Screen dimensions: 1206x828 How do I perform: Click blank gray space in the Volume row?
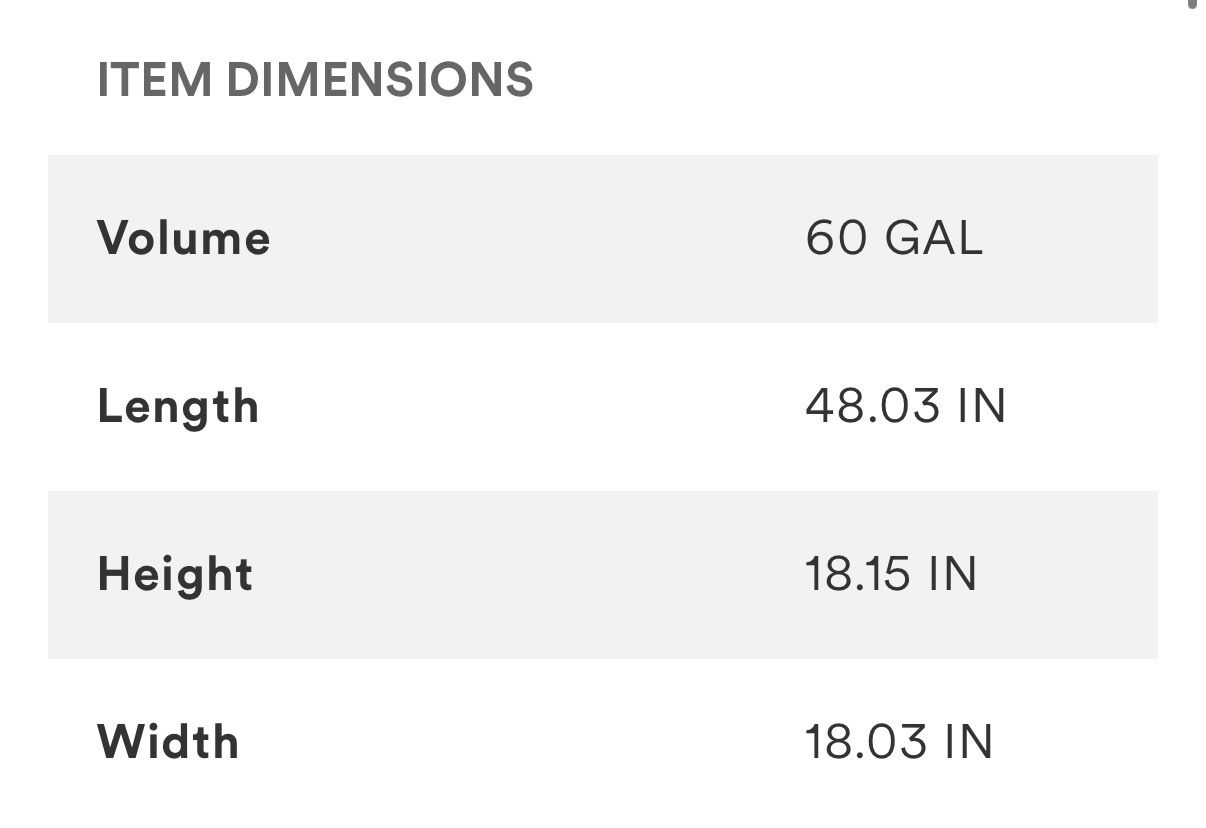[540, 238]
